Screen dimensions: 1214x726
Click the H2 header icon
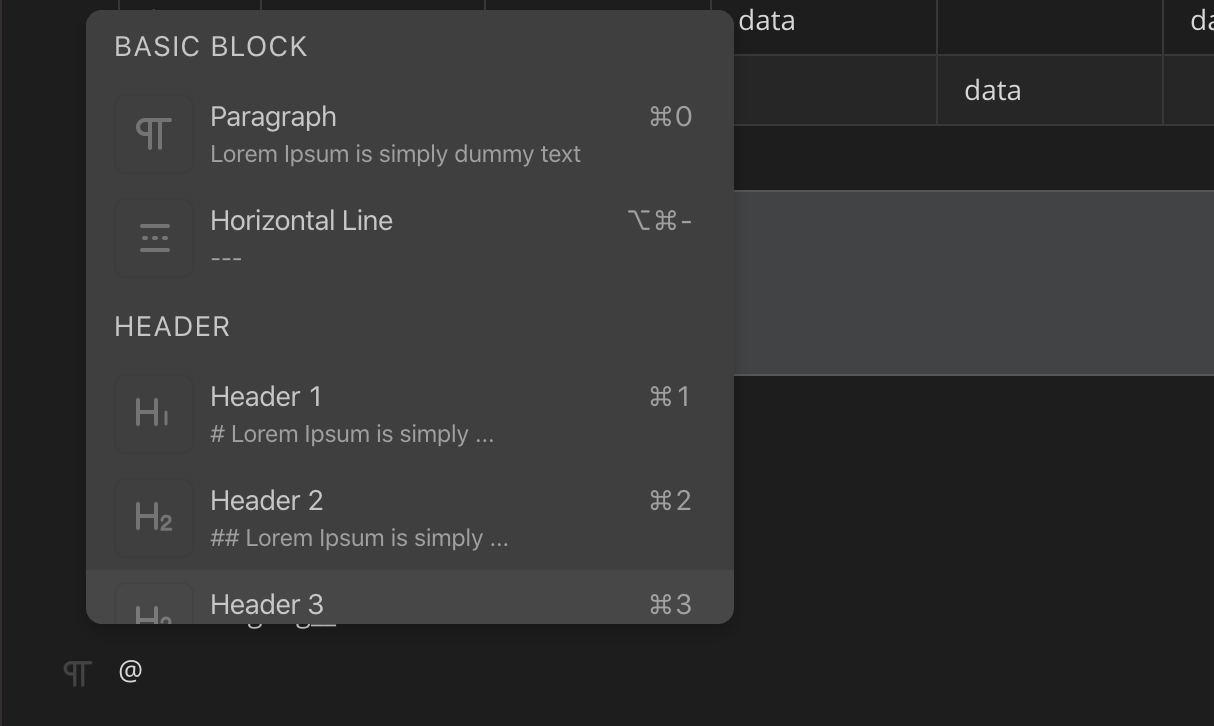154,518
